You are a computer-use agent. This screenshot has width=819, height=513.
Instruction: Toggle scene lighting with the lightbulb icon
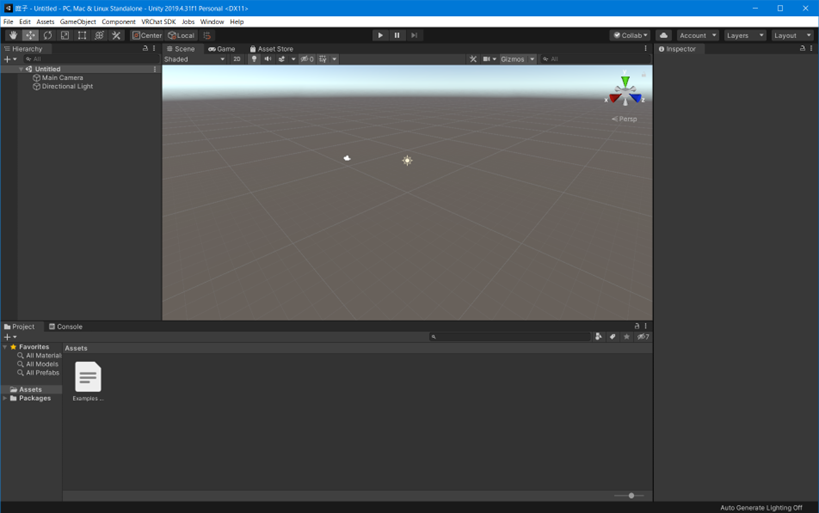254,59
